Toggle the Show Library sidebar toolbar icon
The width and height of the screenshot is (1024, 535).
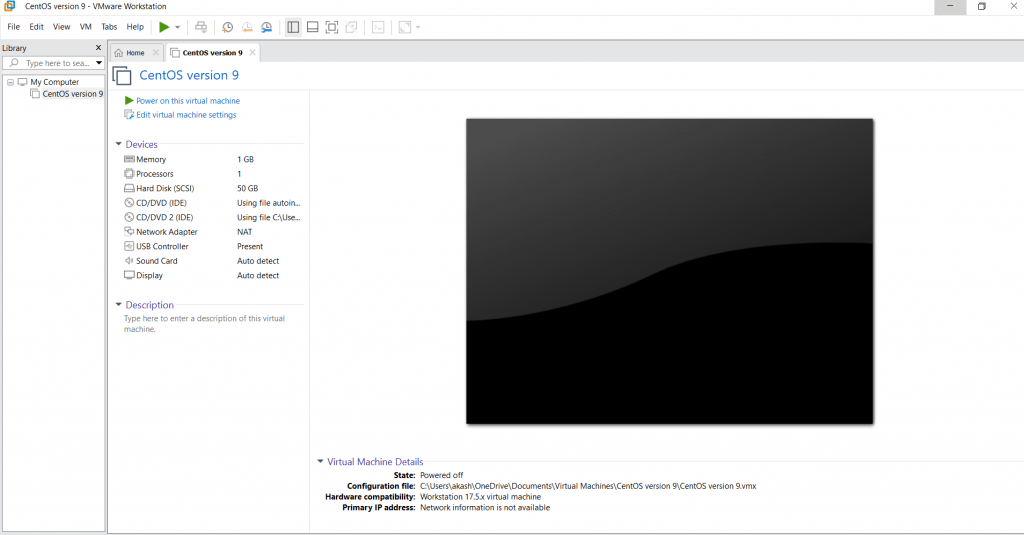(x=293, y=27)
